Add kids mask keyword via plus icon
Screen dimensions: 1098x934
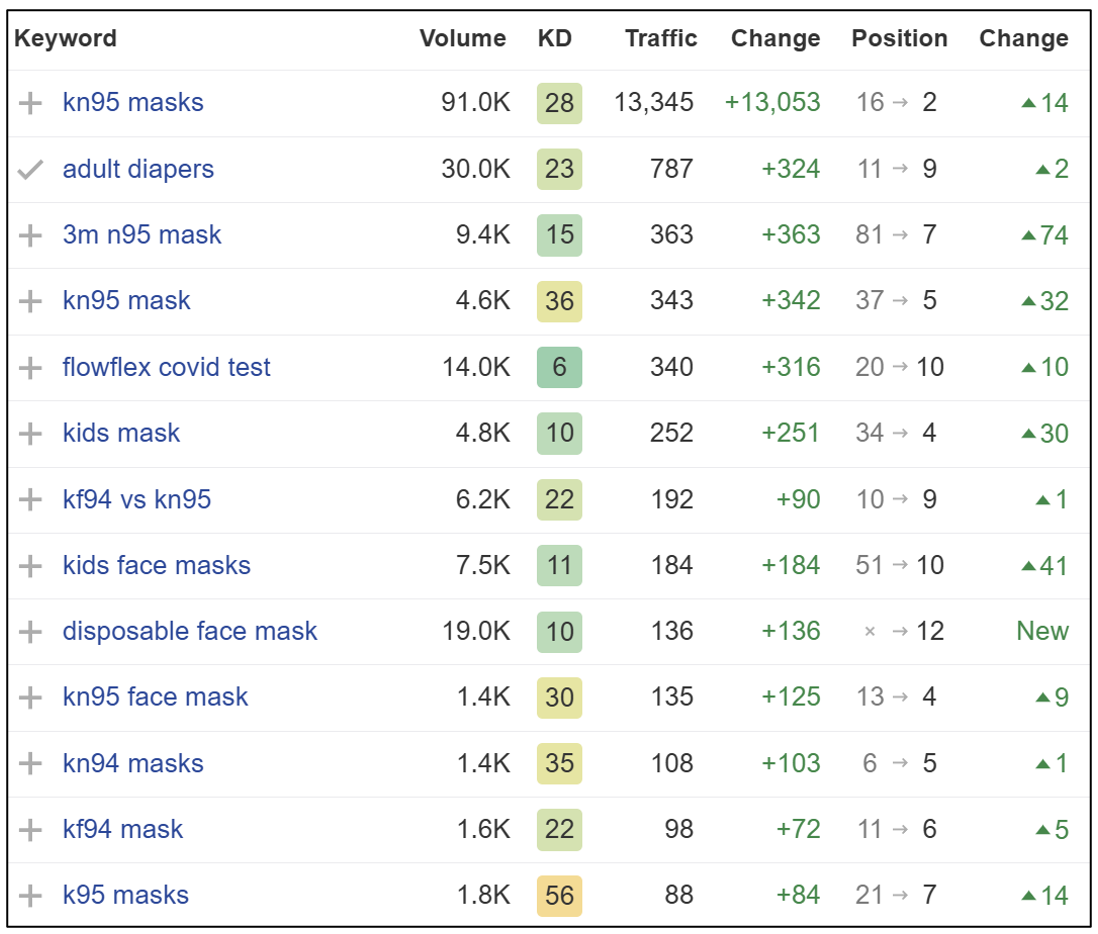31,433
